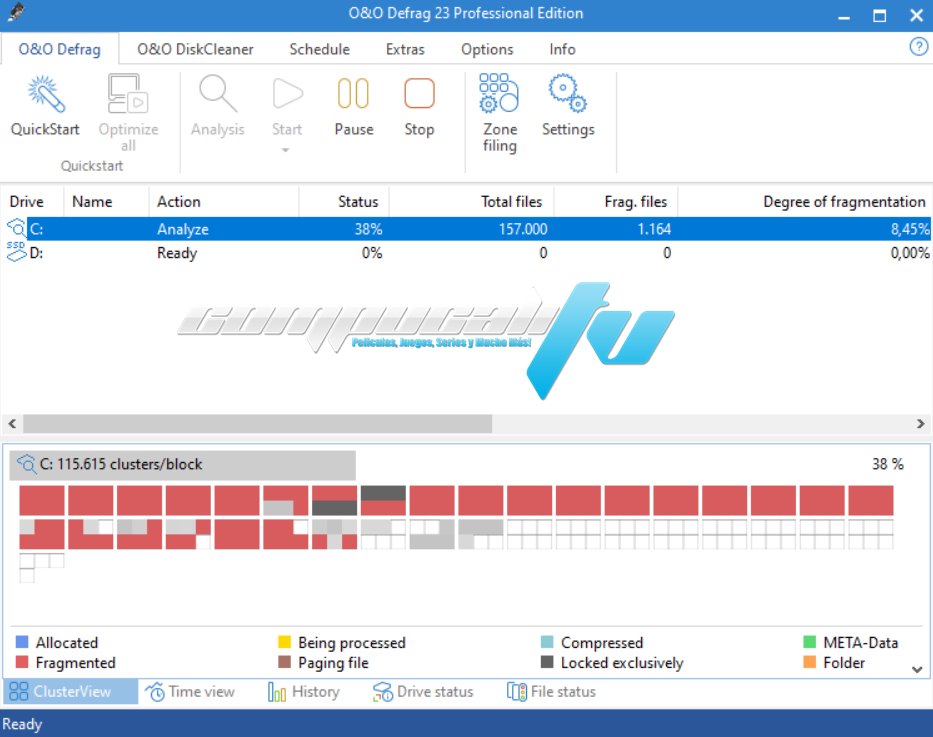Click the Drive status icon
The height and width of the screenshot is (737, 933).
click(383, 692)
